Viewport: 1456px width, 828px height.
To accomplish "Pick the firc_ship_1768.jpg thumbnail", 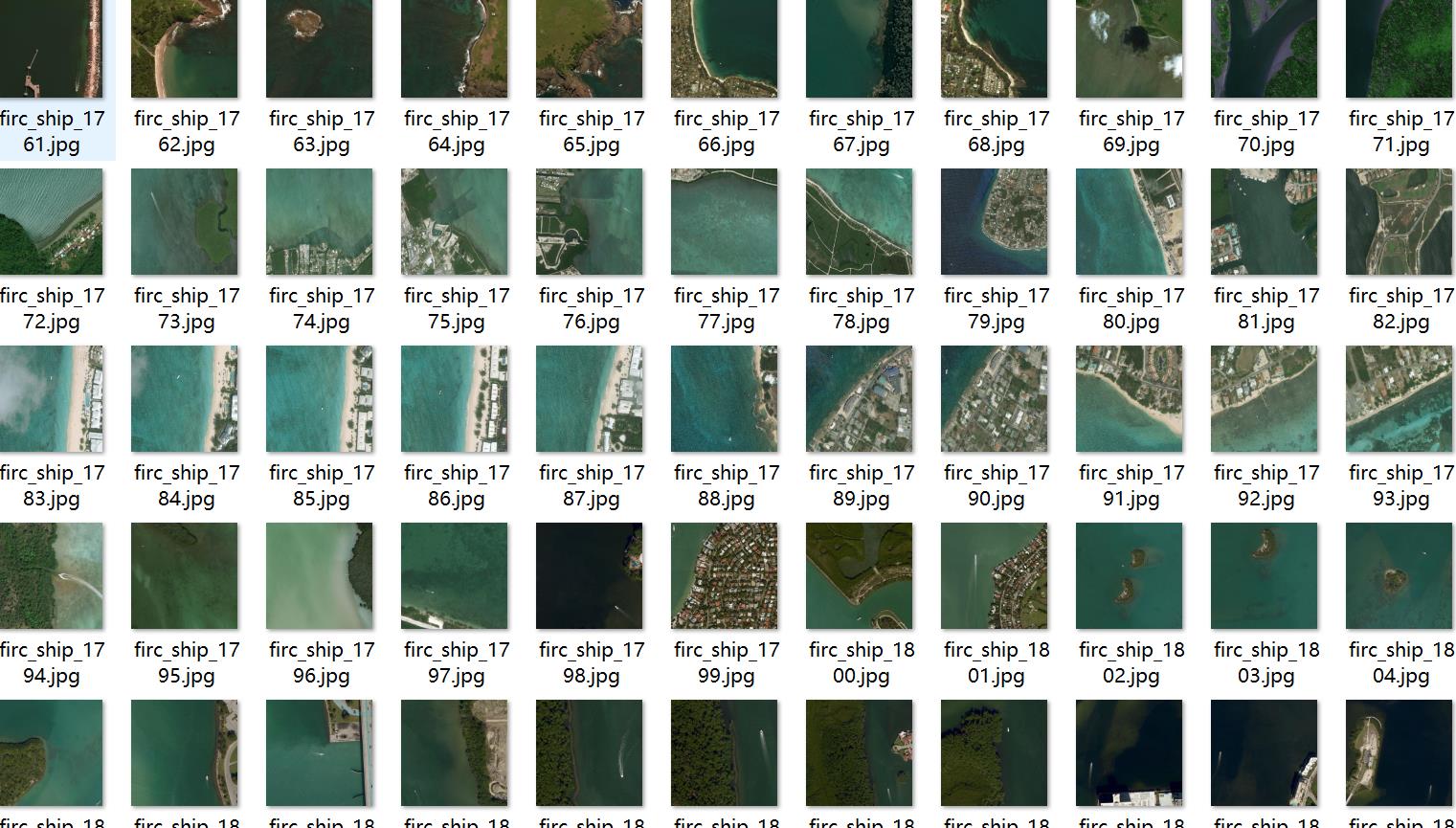I will pos(995,49).
